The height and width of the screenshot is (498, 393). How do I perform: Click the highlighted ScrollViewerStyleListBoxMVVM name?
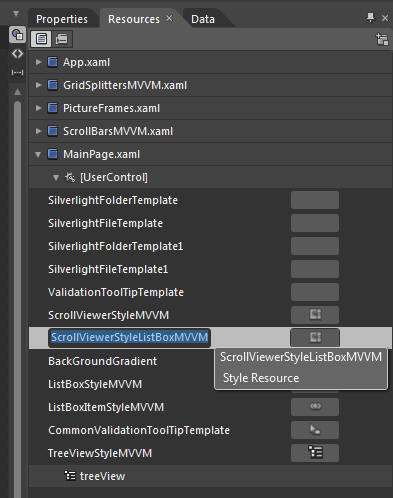pyautogui.click(x=129, y=337)
